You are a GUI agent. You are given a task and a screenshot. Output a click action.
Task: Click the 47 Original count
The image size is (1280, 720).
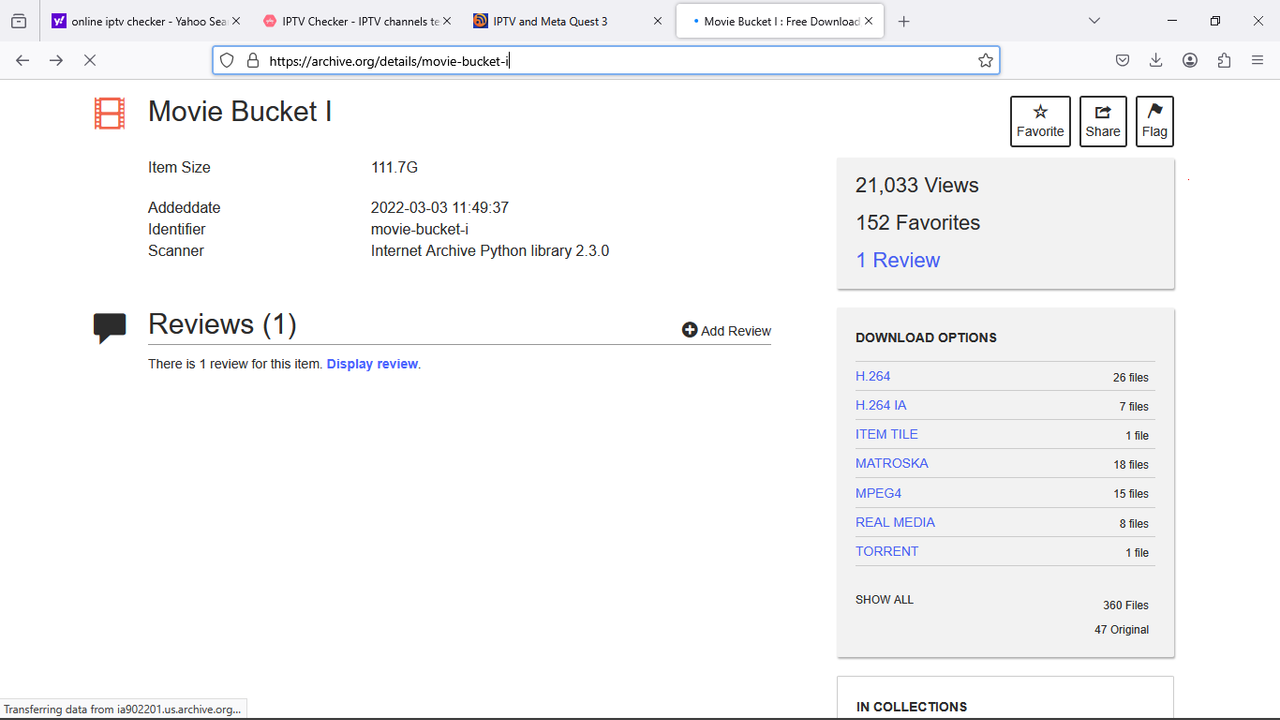coord(1122,630)
